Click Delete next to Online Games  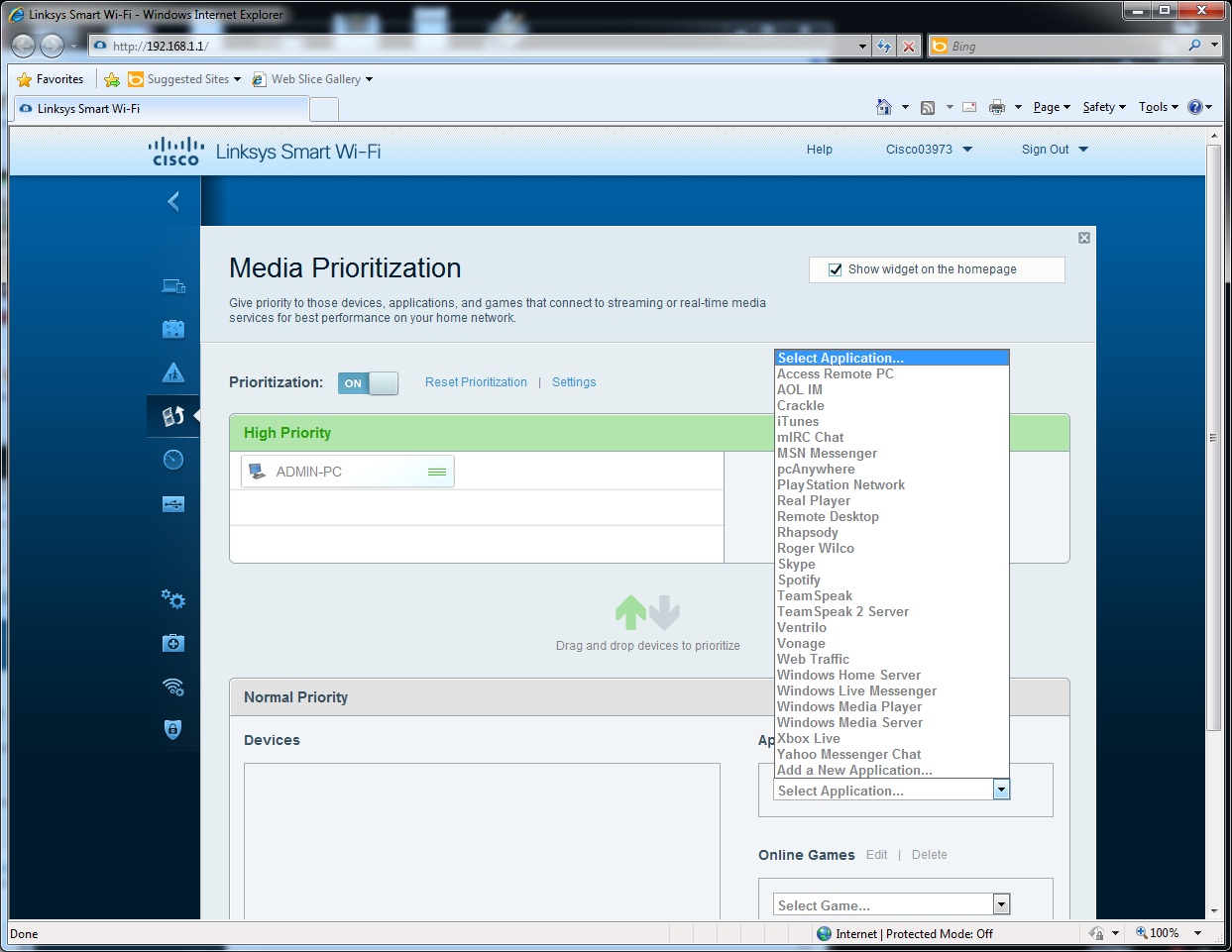pos(930,855)
